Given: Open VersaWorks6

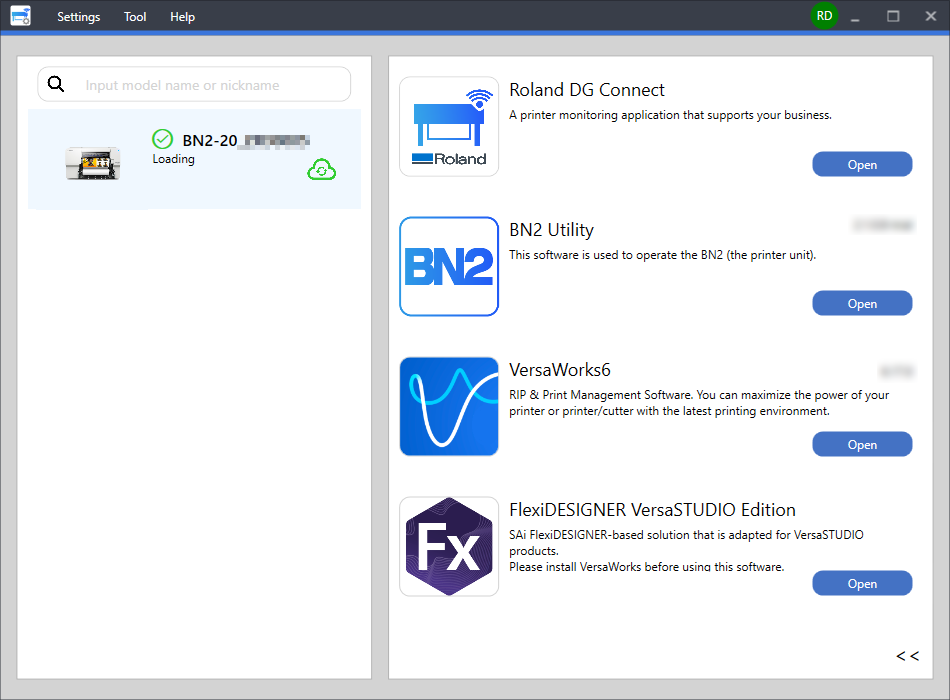Looking at the screenshot, I should pos(862,444).
